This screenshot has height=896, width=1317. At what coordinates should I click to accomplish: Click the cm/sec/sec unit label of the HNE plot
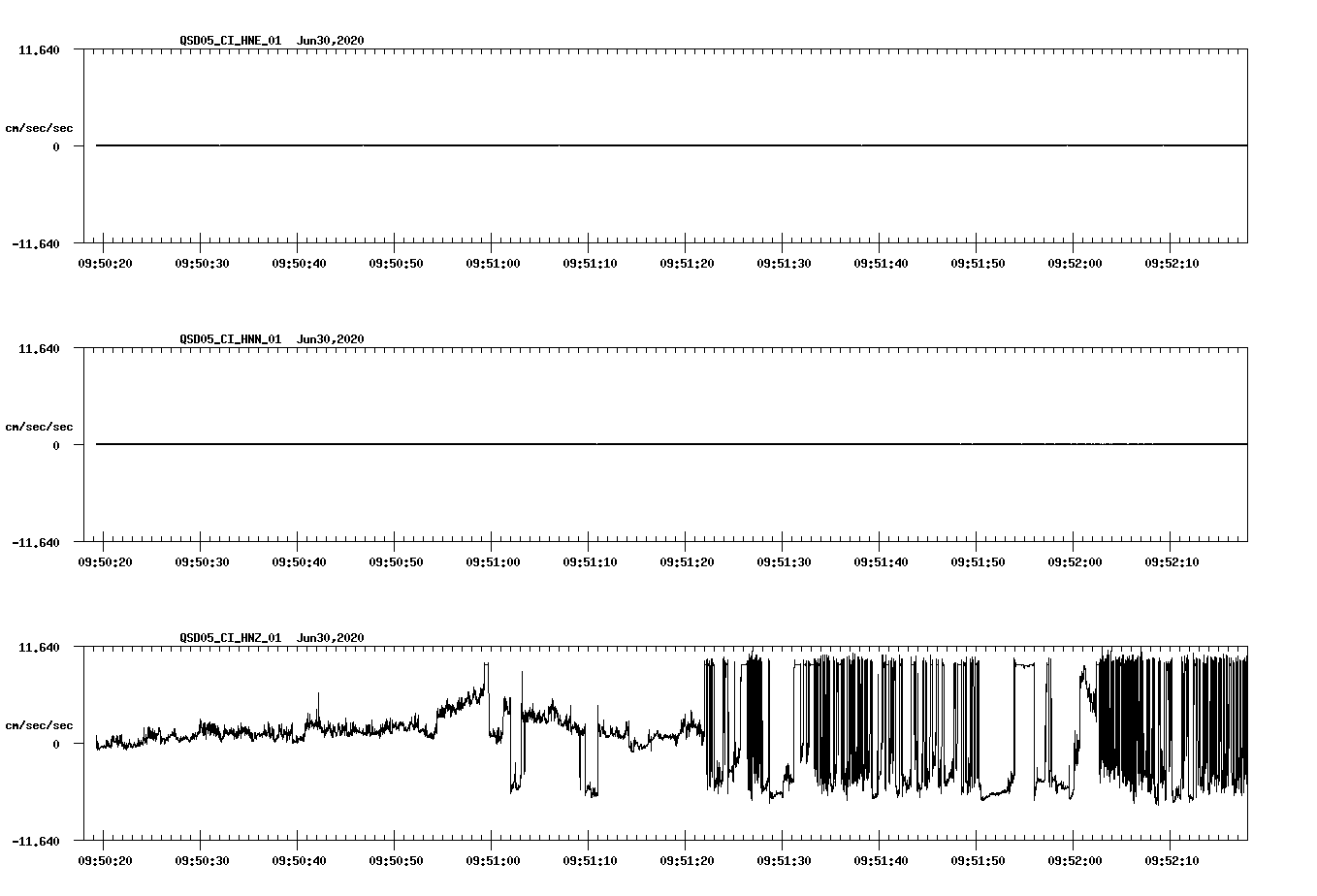[x=39, y=128]
